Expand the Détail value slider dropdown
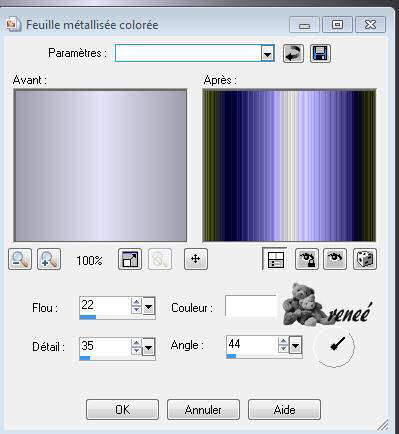This screenshot has height=434, width=399. (x=149, y=347)
